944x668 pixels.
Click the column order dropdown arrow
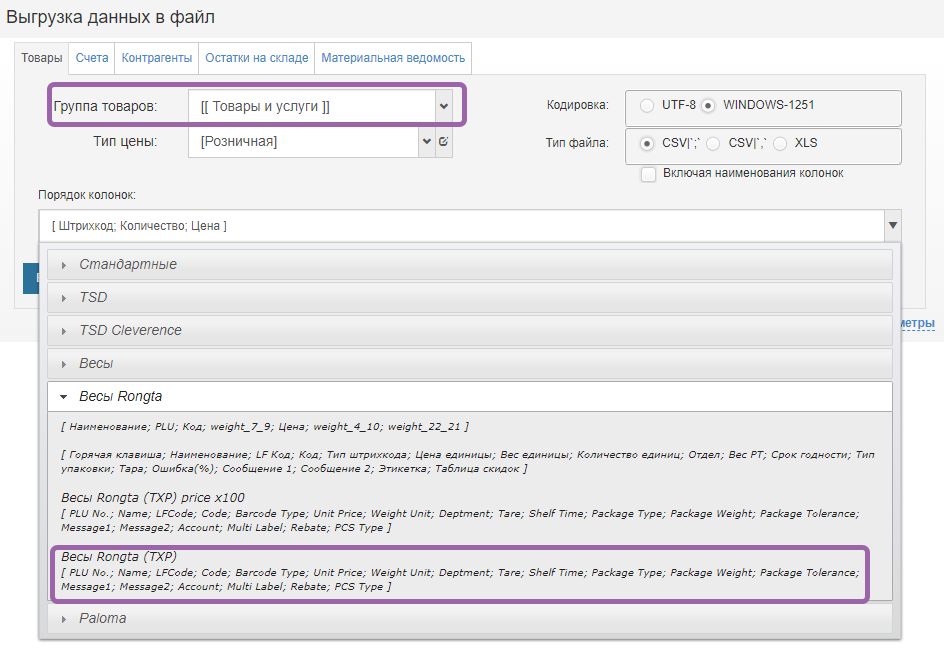point(892,226)
